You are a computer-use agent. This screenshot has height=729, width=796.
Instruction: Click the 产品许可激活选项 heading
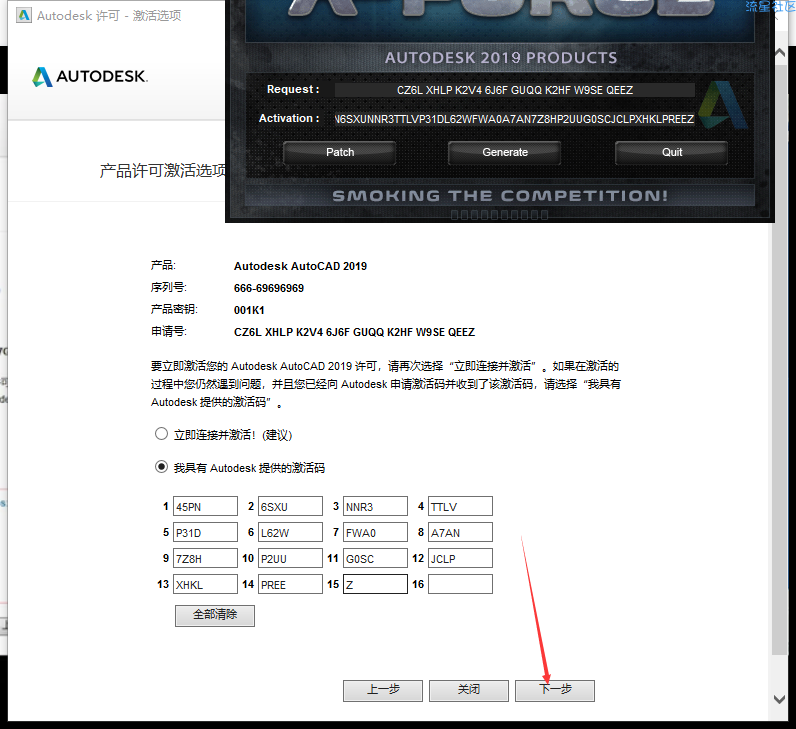click(x=162, y=171)
